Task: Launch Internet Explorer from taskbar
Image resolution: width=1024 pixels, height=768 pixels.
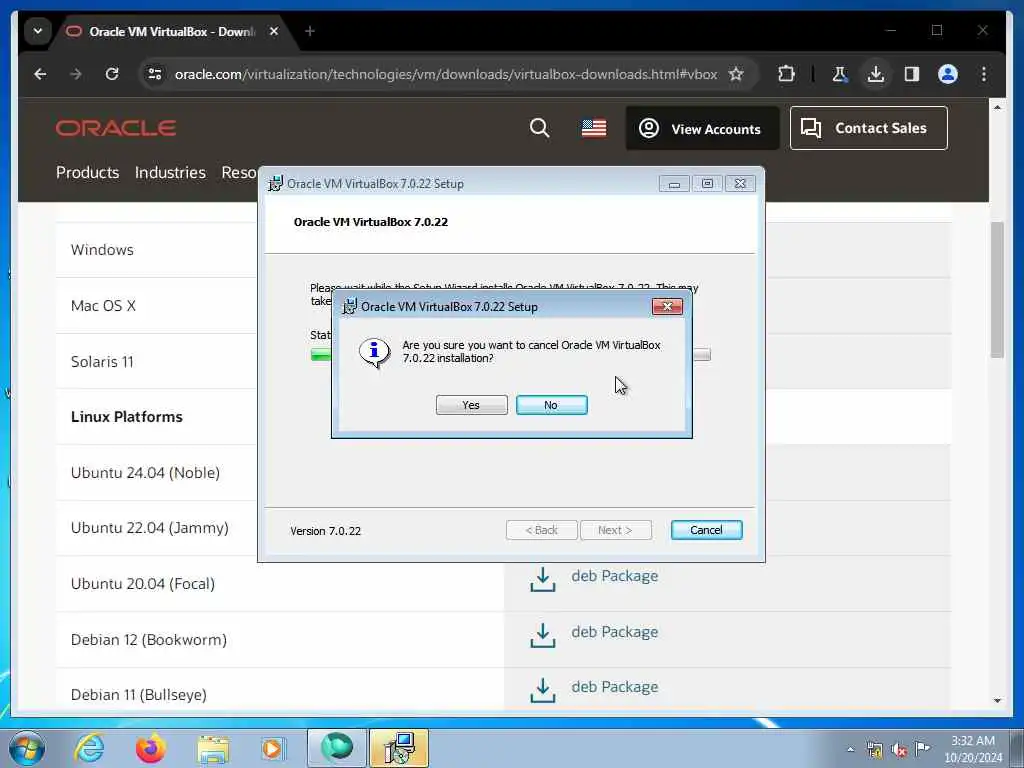Action: click(89, 748)
